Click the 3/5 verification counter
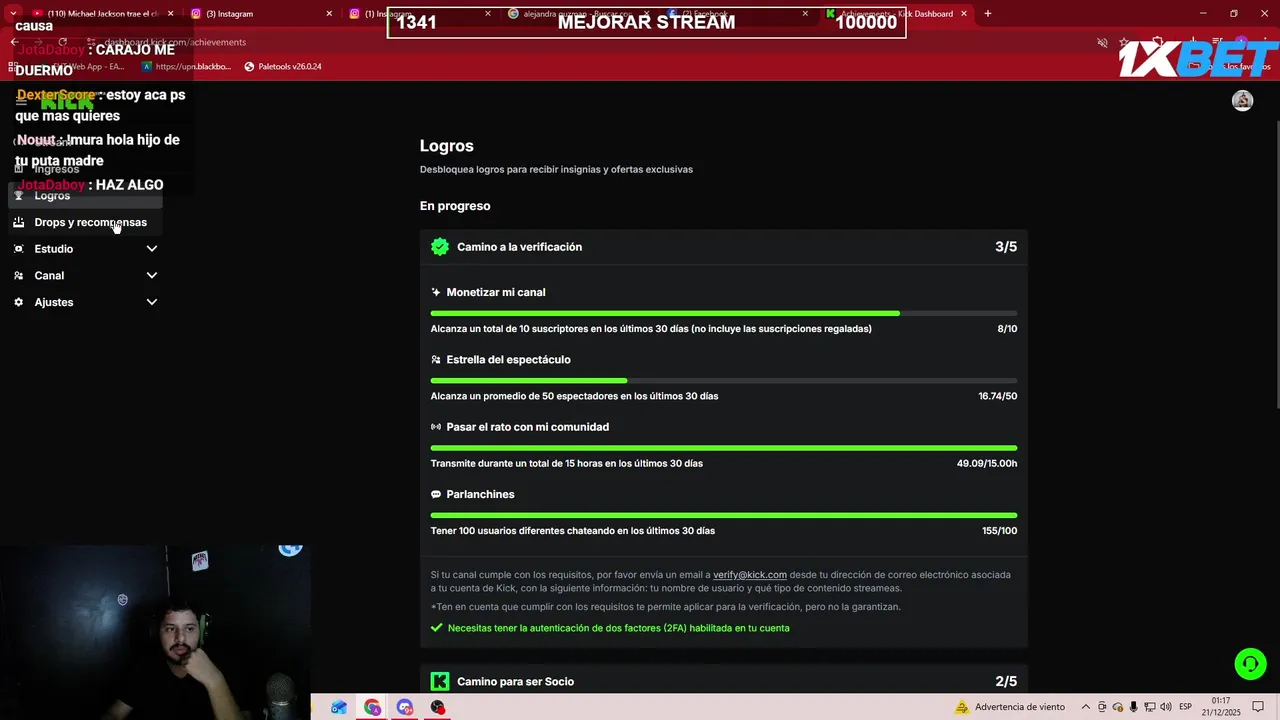Viewport: 1280px width, 720px height. coord(1006,247)
